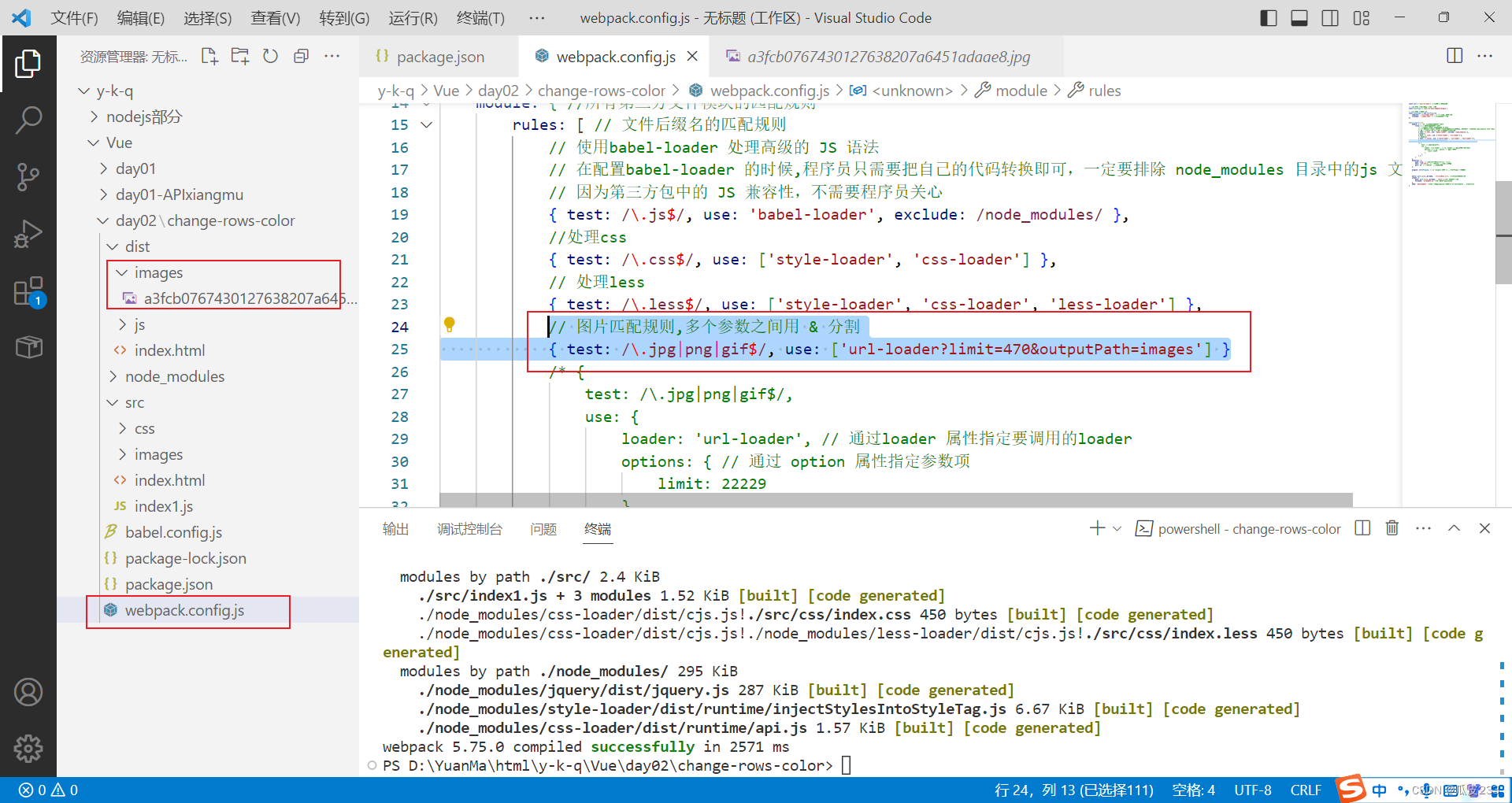Open the 运行(R) menu
Viewport: 1512px width, 803px height.
coord(413,17)
